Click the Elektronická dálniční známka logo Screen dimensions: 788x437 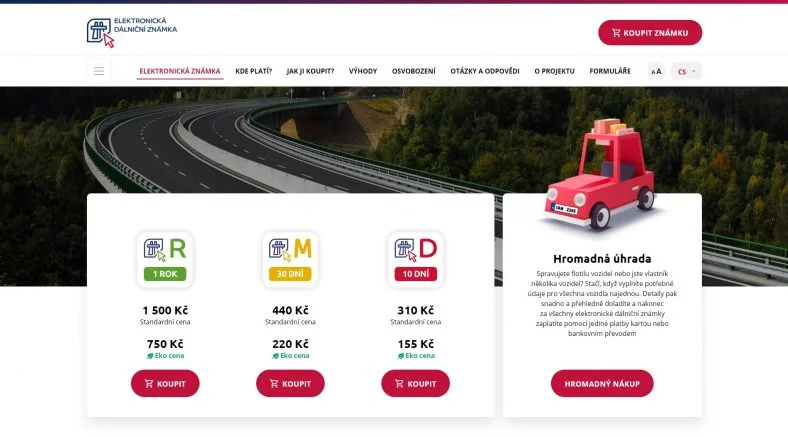click(x=132, y=32)
